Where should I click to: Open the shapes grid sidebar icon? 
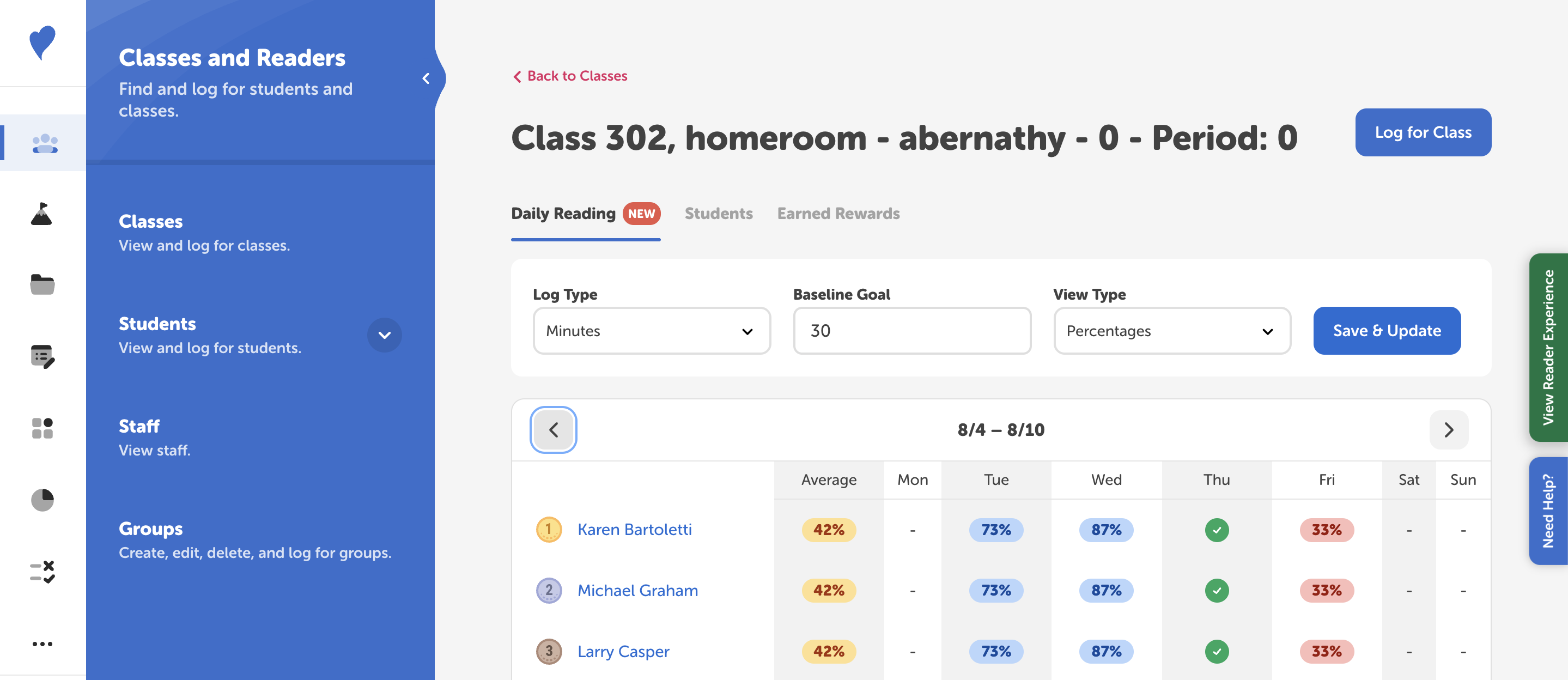42,428
